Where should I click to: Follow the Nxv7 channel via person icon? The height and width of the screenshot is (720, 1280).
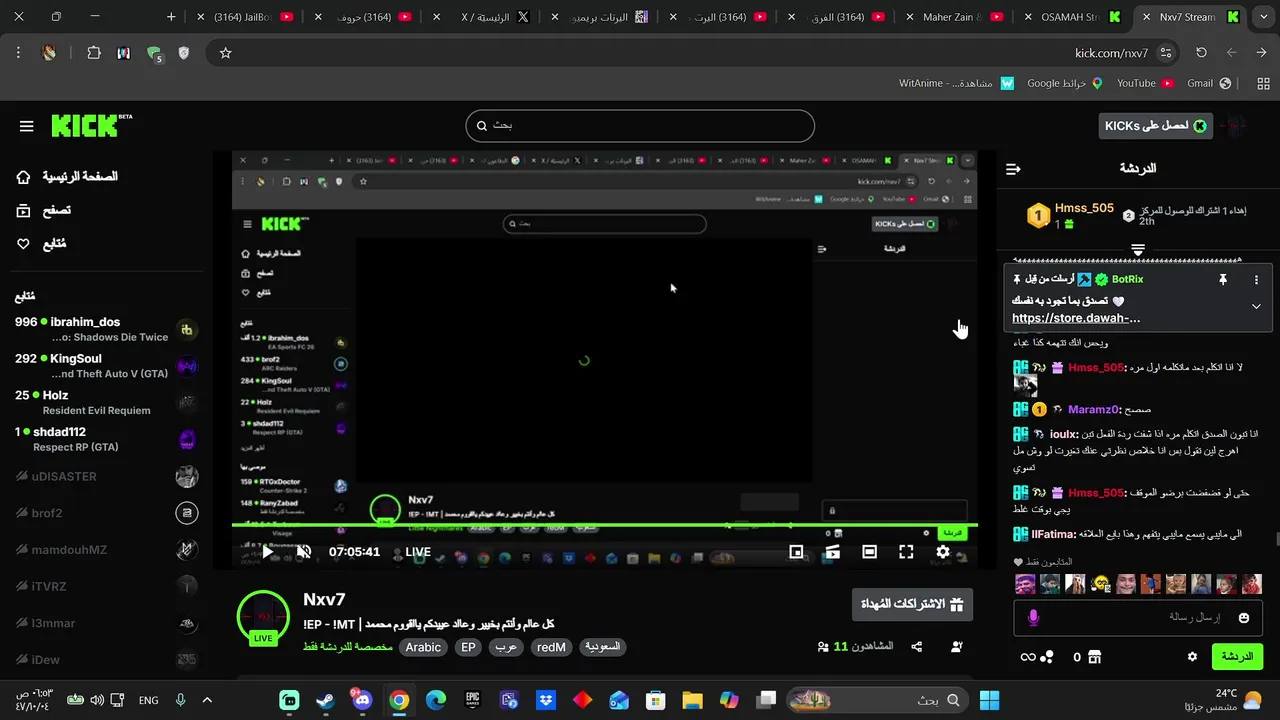click(957, 647)
